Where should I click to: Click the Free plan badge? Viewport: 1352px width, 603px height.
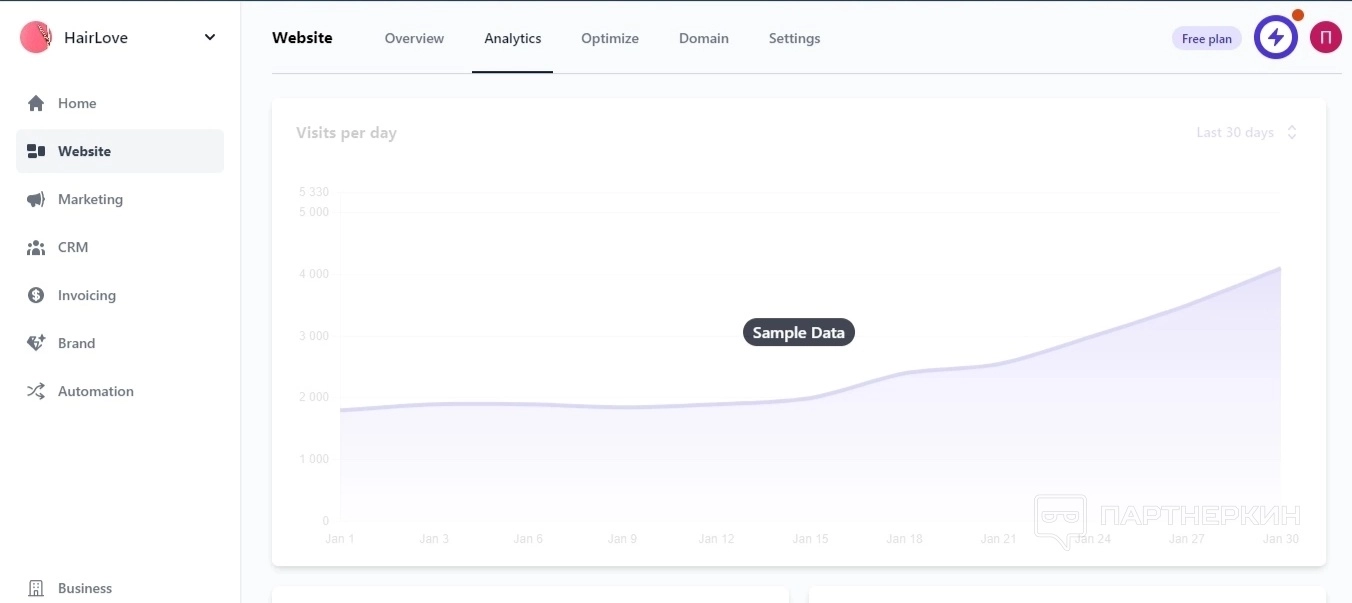[1206, 39]
